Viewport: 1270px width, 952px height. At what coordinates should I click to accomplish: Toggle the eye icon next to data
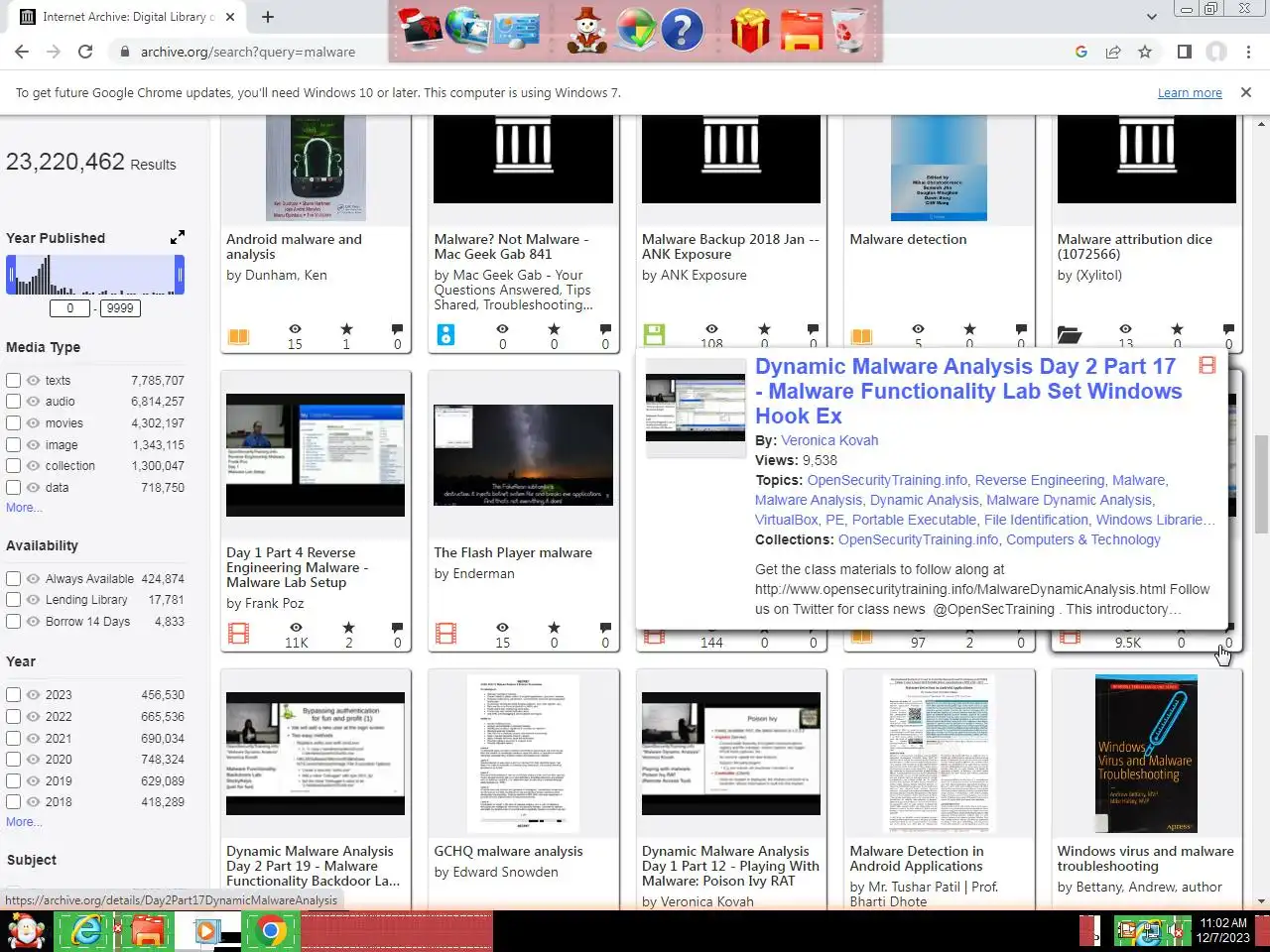pos(34,488)
